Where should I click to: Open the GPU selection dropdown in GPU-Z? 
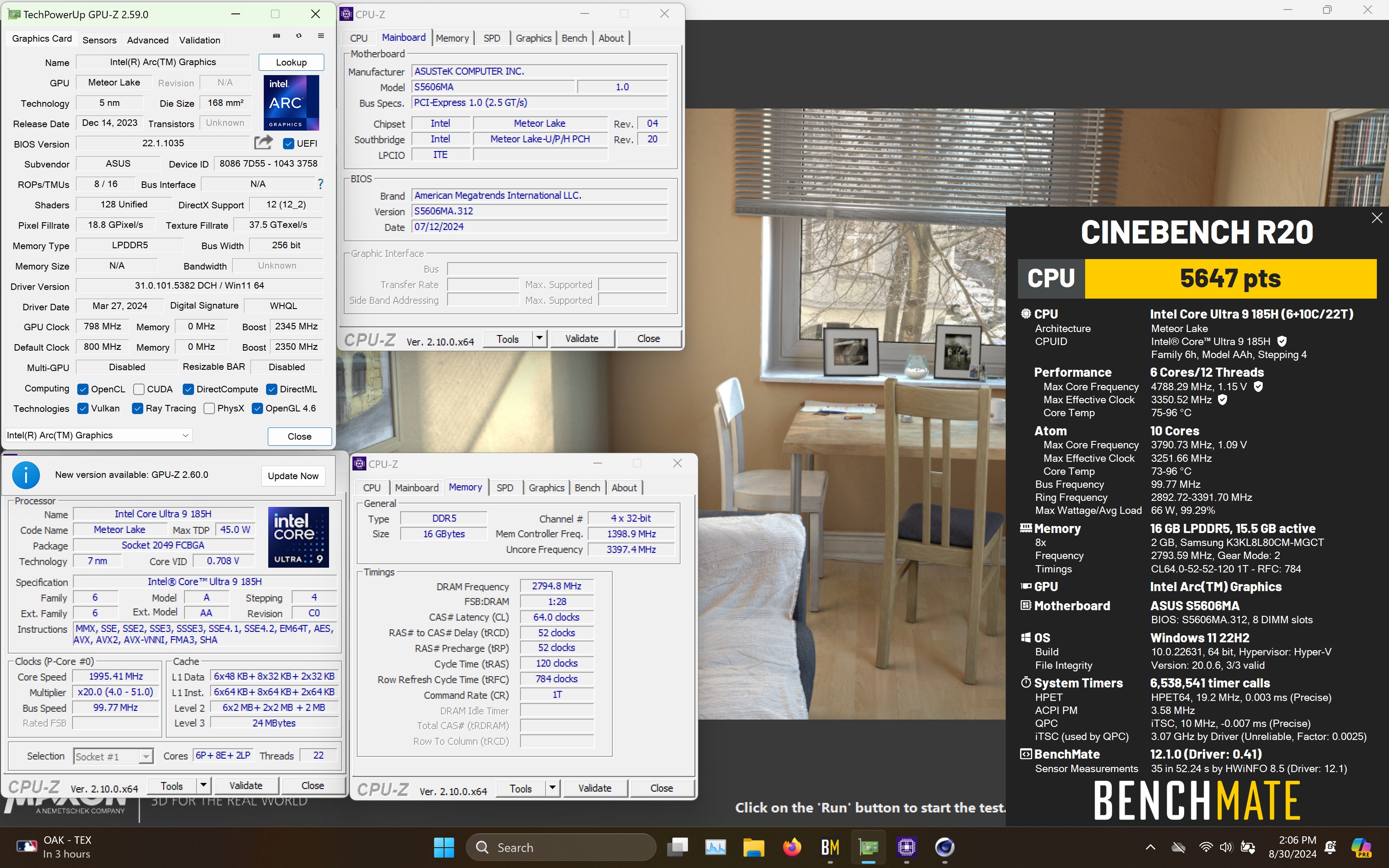[x=98, y=435]
